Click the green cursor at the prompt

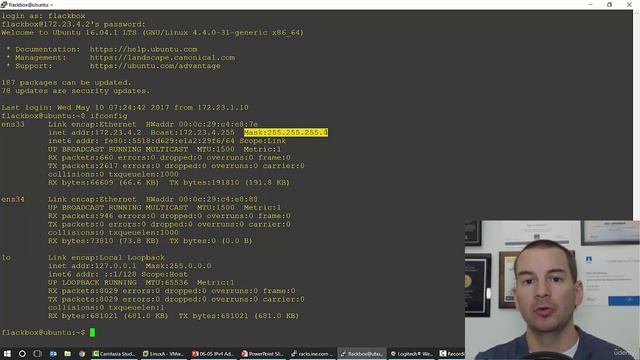92,332
